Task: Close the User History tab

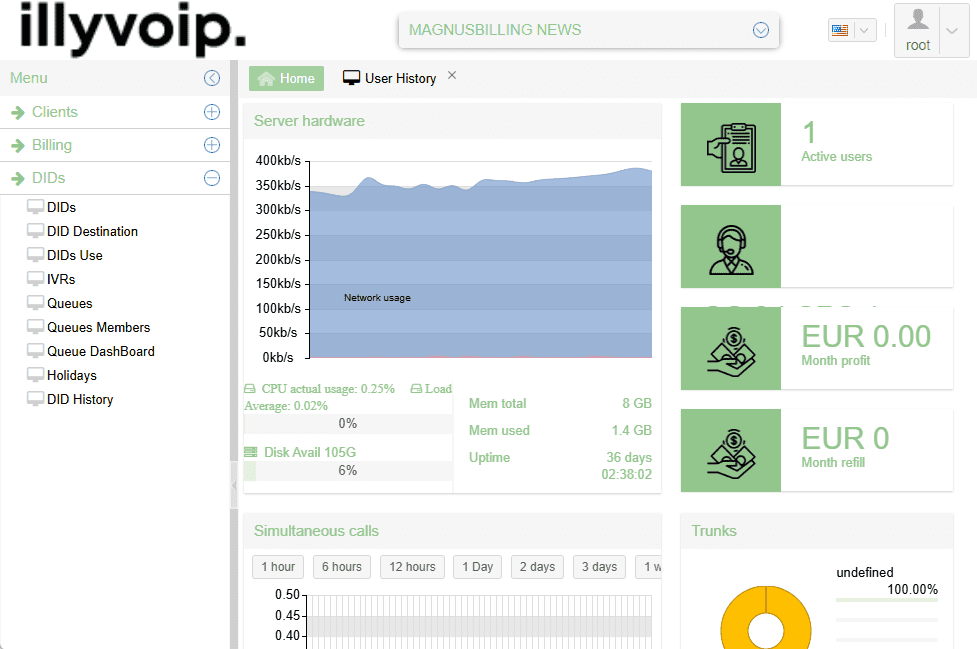Action: tap(452, 75)
